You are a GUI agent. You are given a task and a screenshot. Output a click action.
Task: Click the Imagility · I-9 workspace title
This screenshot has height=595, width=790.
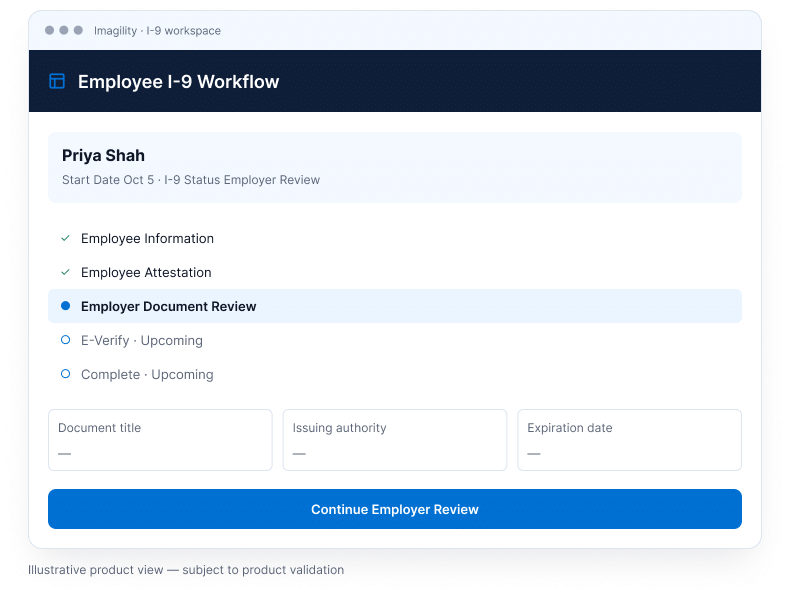click(x=157, y=31)
